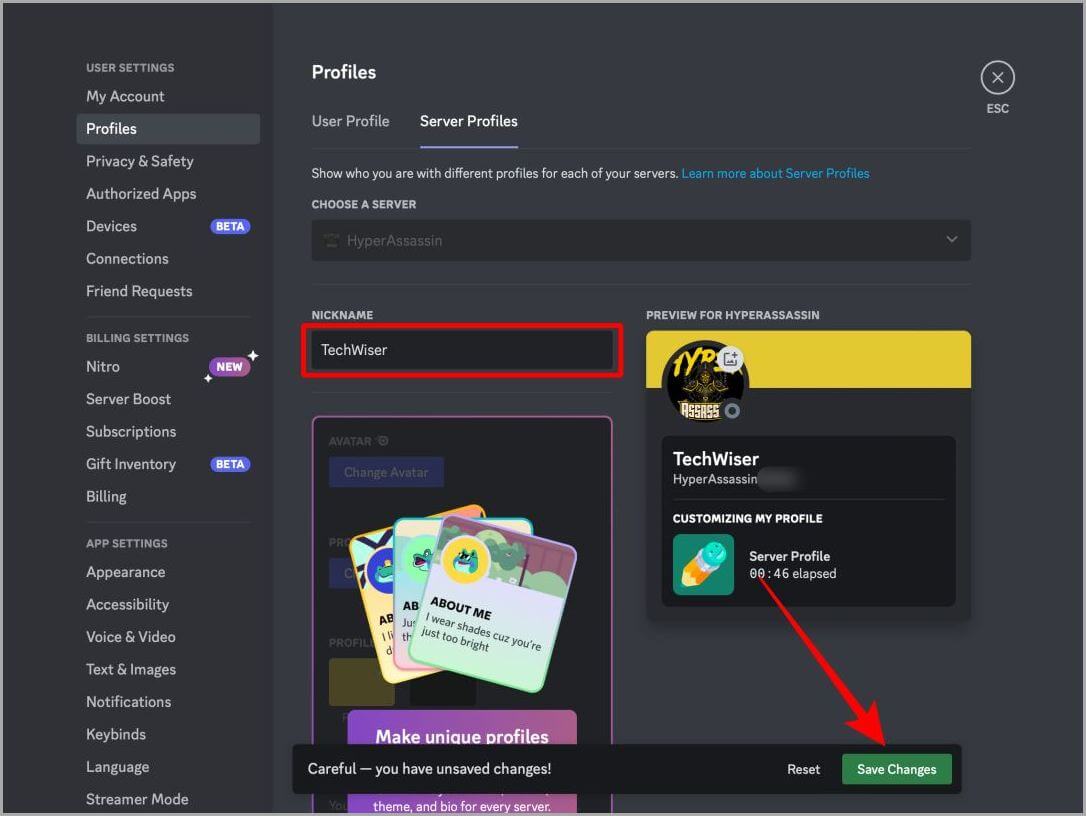Click the avatar image upload icon
The width and height of the screenshot is (1086, 816).
click(730, 359)
